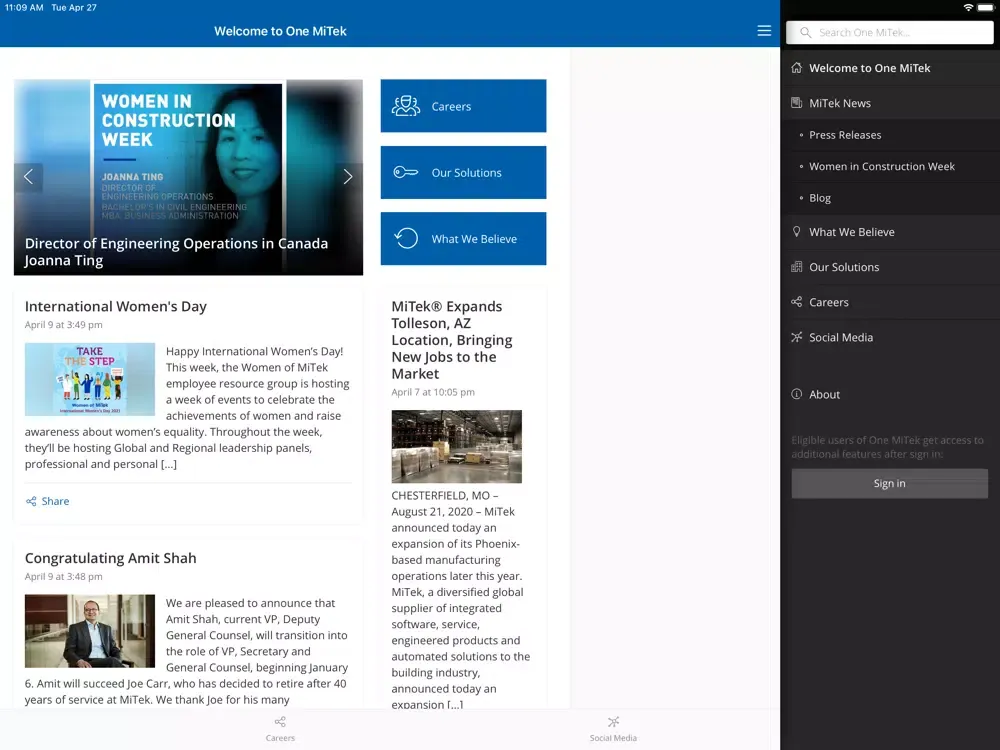Open the Take the Step thumbnail image

(x=90, y=379)
